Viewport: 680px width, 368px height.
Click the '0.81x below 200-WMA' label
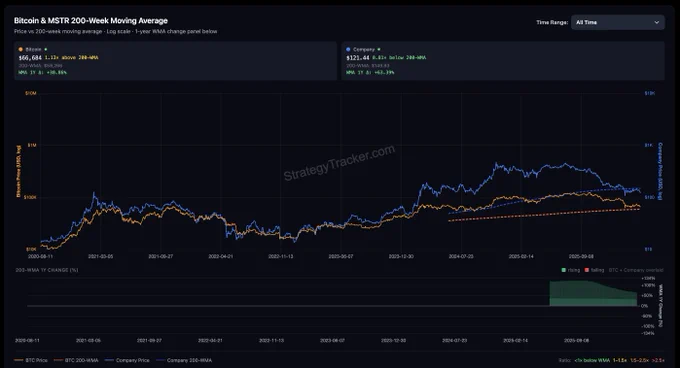[x=399, y=58]
